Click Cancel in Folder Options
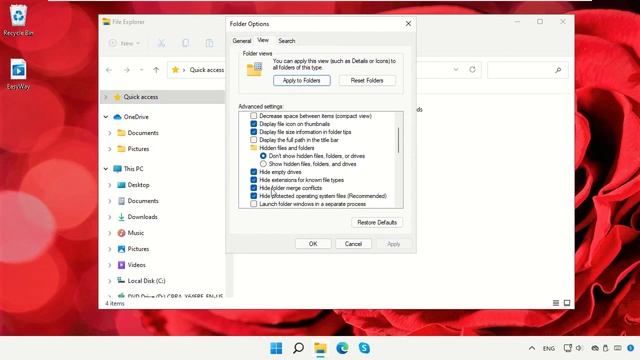The image size is (640, 360). point(353,244)
